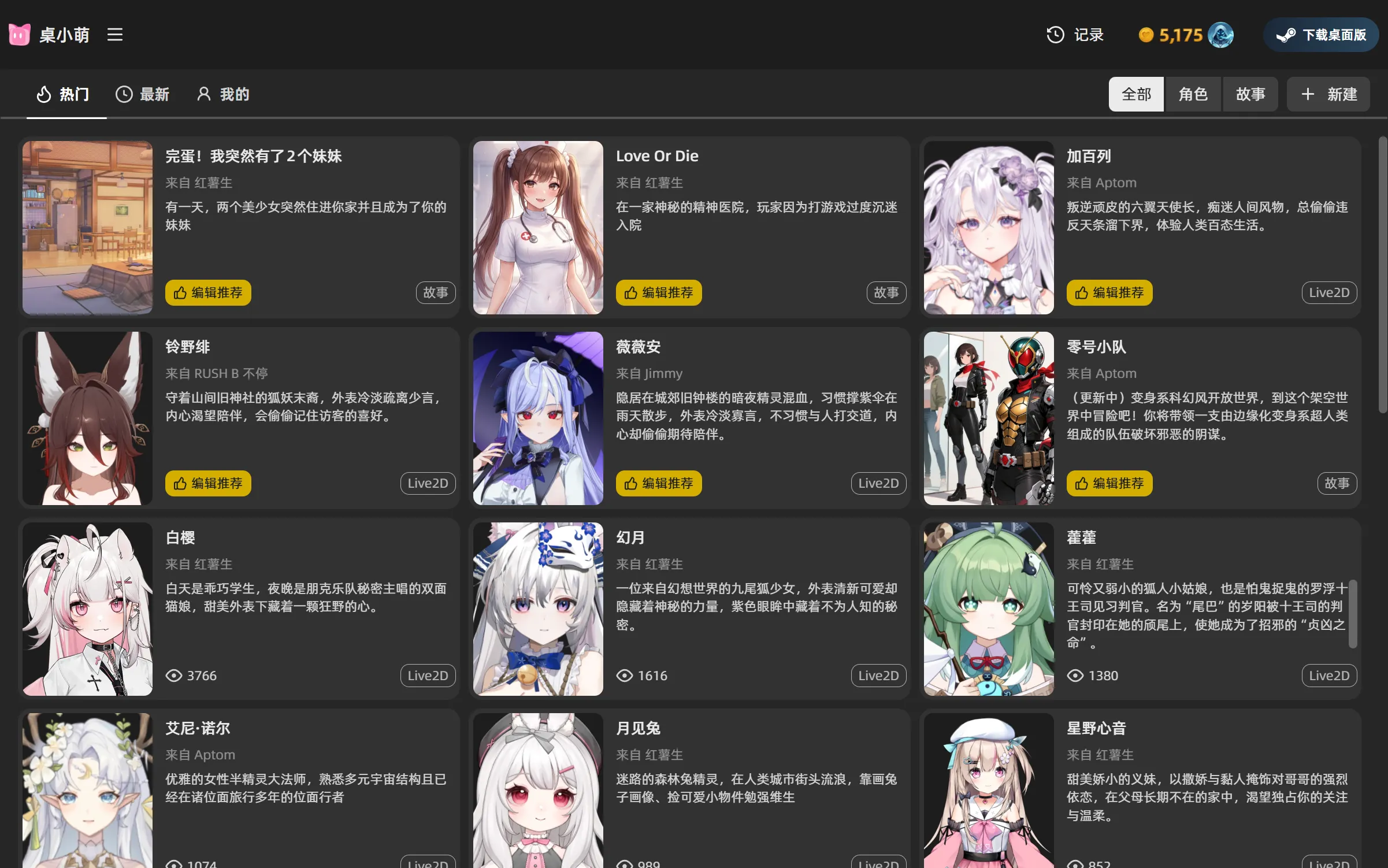Click the 幻月 title
1388x868 pixels.
click(630, 537)
